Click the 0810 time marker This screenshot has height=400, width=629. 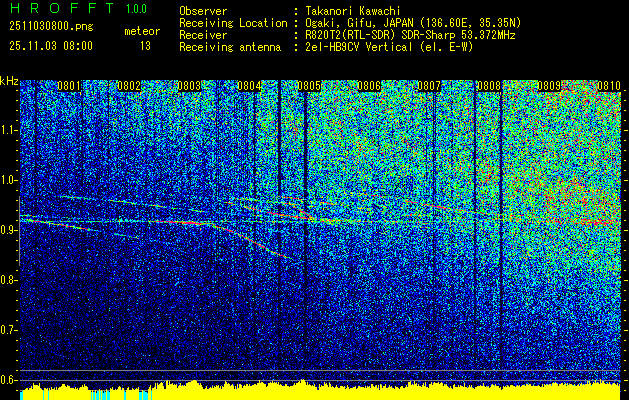pyautogui.click(x=609, y=86)
